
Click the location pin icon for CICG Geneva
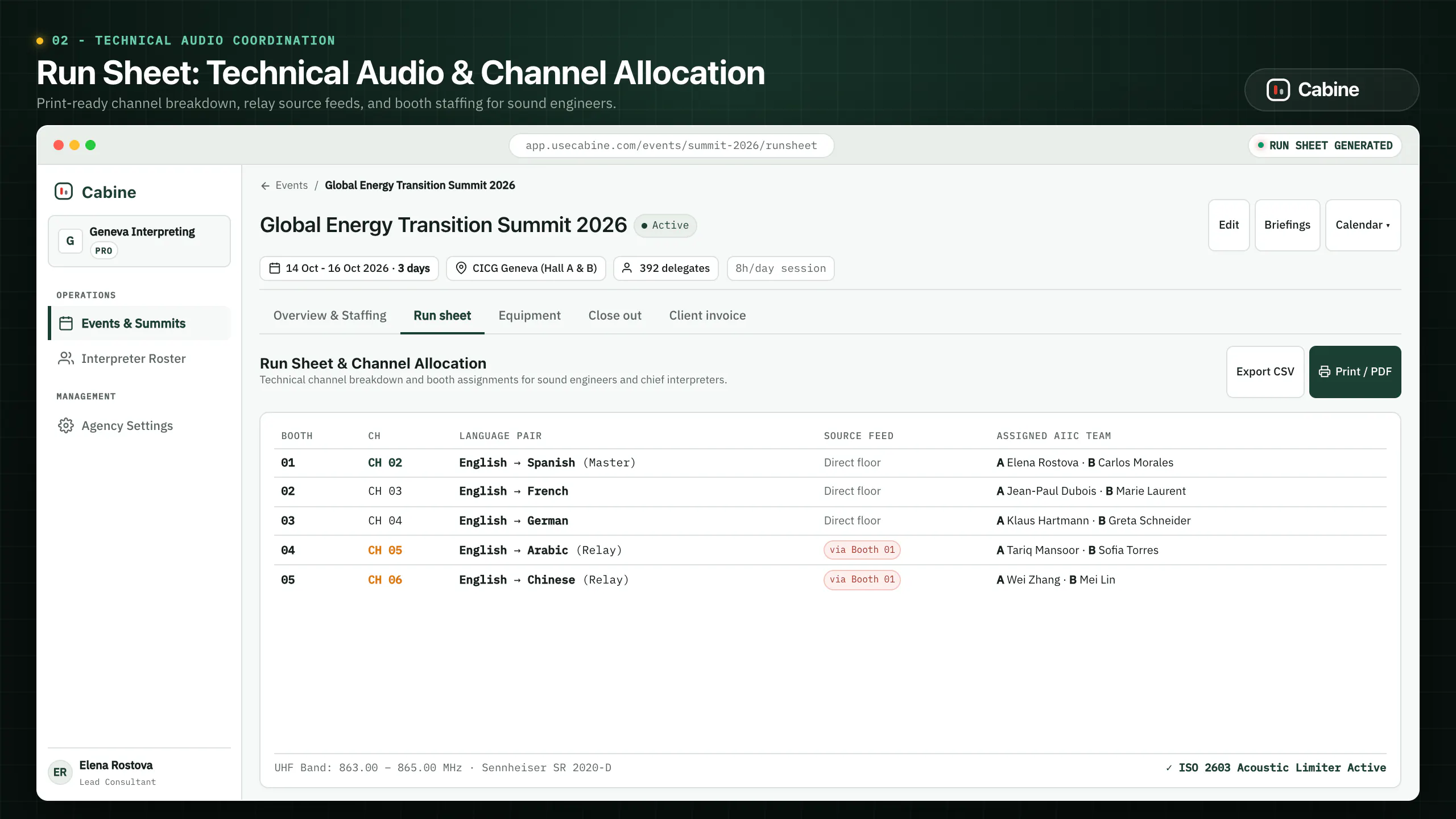(x=461, y=268)
